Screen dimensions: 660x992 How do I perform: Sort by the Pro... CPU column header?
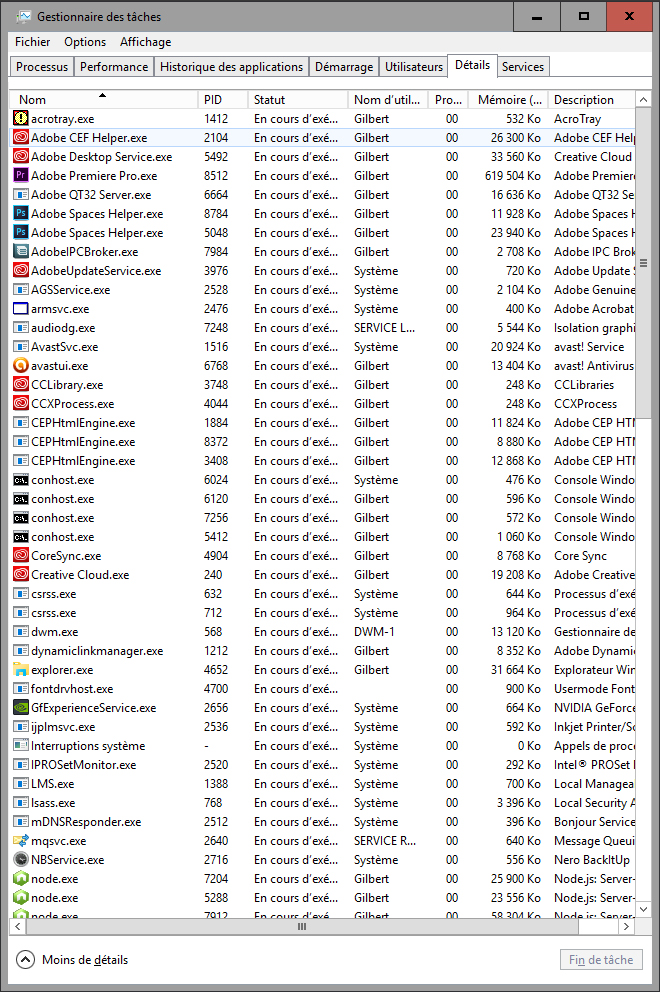point(449,99)
